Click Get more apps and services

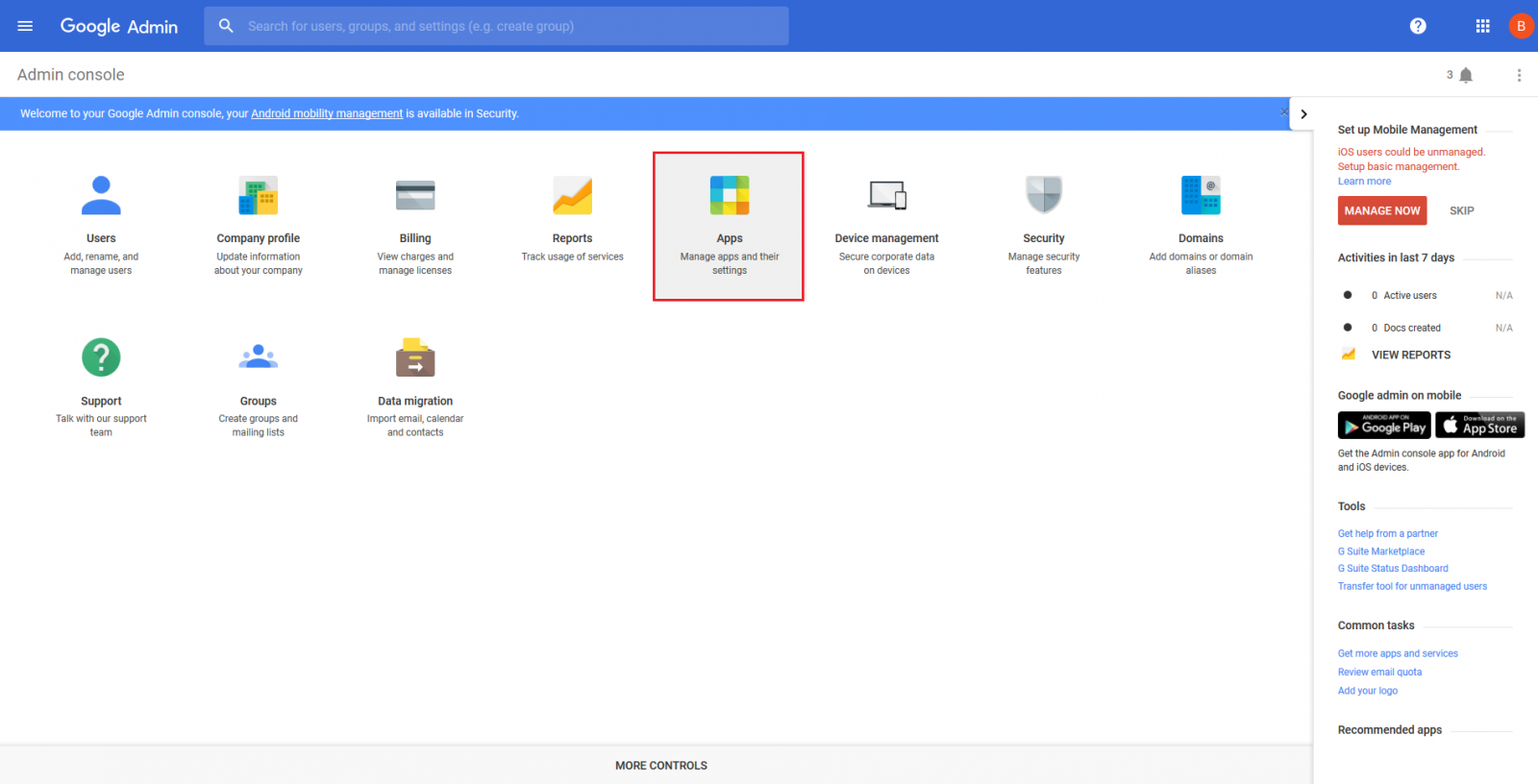(x=1398, y=653)
